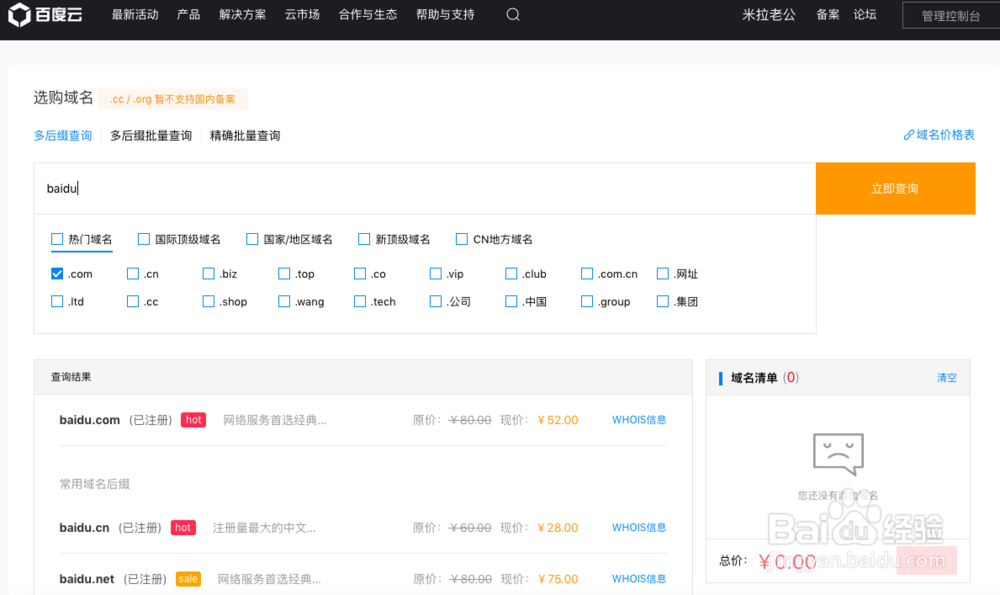Click the sale badge beside baidu.net
The width and height of the screenshot is (1000, 595).
[x=188, y=578]
